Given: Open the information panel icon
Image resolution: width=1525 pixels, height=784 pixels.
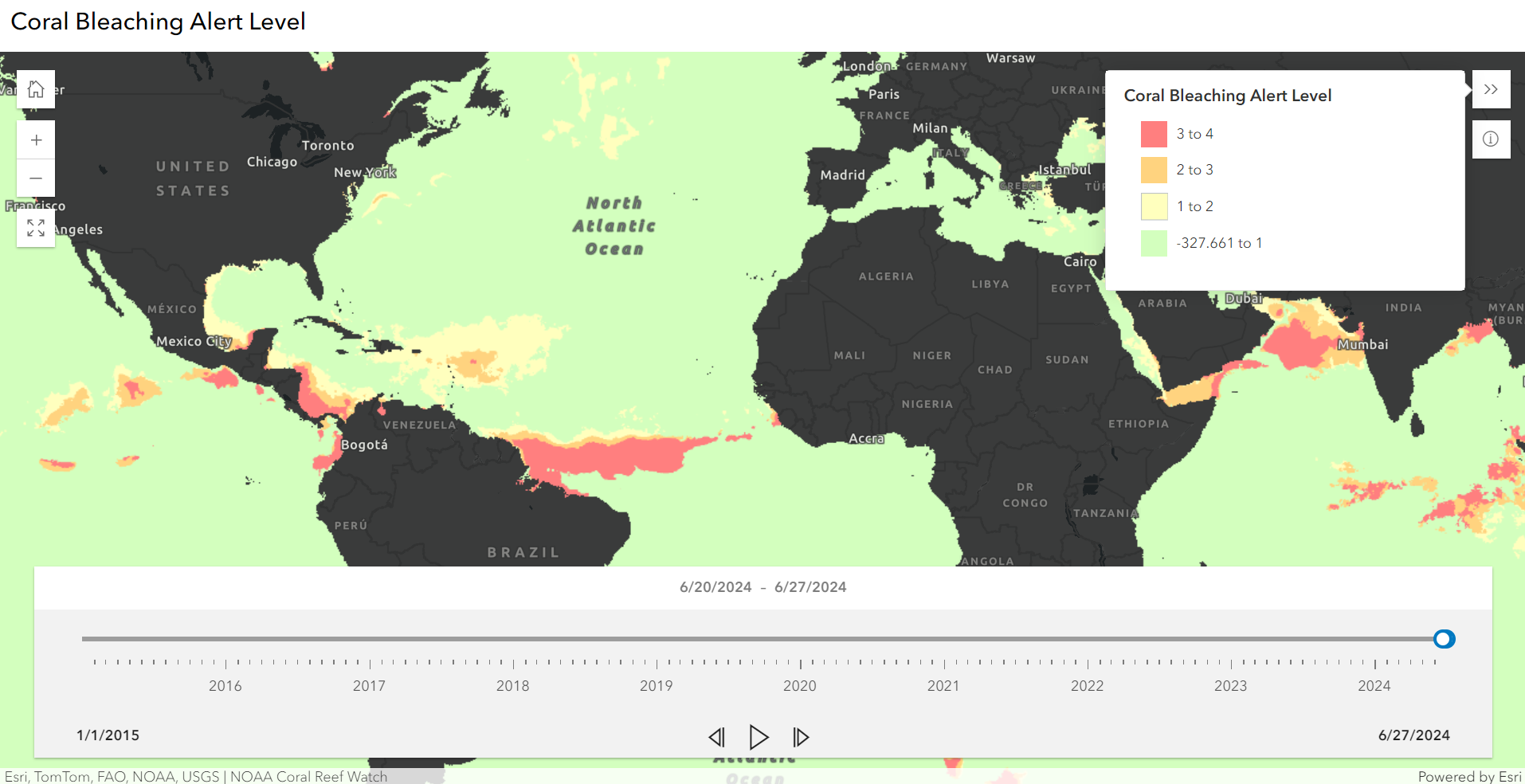Looking at the screenshot, I should [1491, 139].
